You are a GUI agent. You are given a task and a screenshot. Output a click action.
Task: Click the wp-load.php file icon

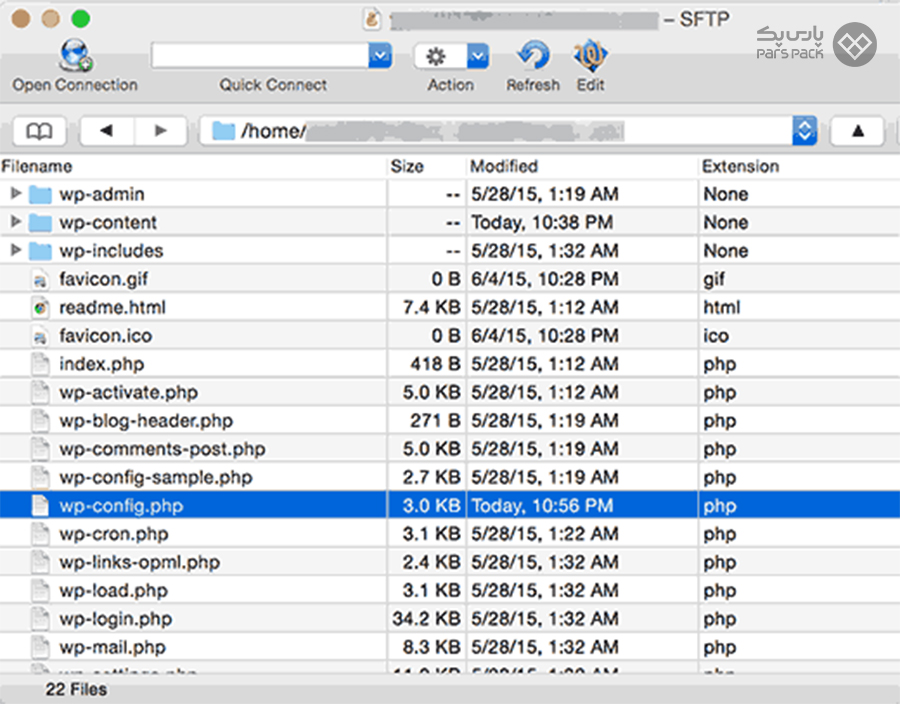pyautogui.click(x=40, y=590)
